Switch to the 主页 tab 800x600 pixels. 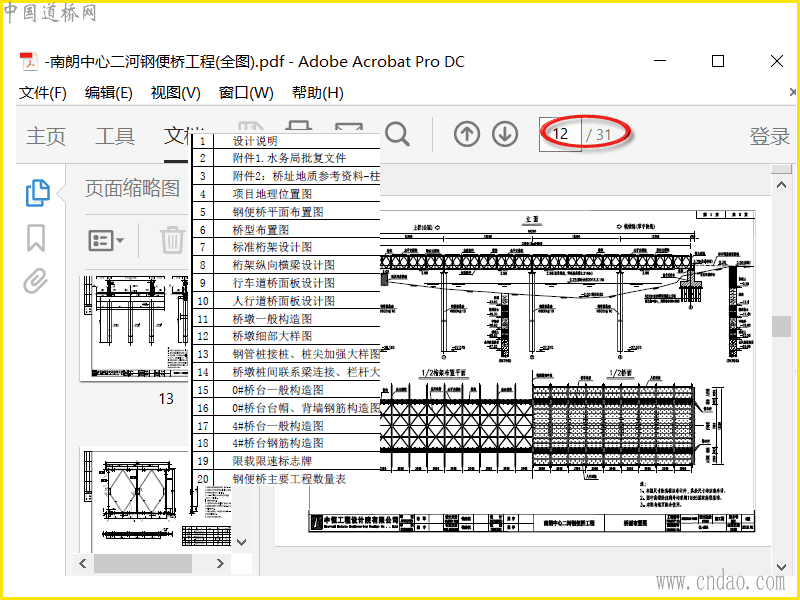click(46, 136)
